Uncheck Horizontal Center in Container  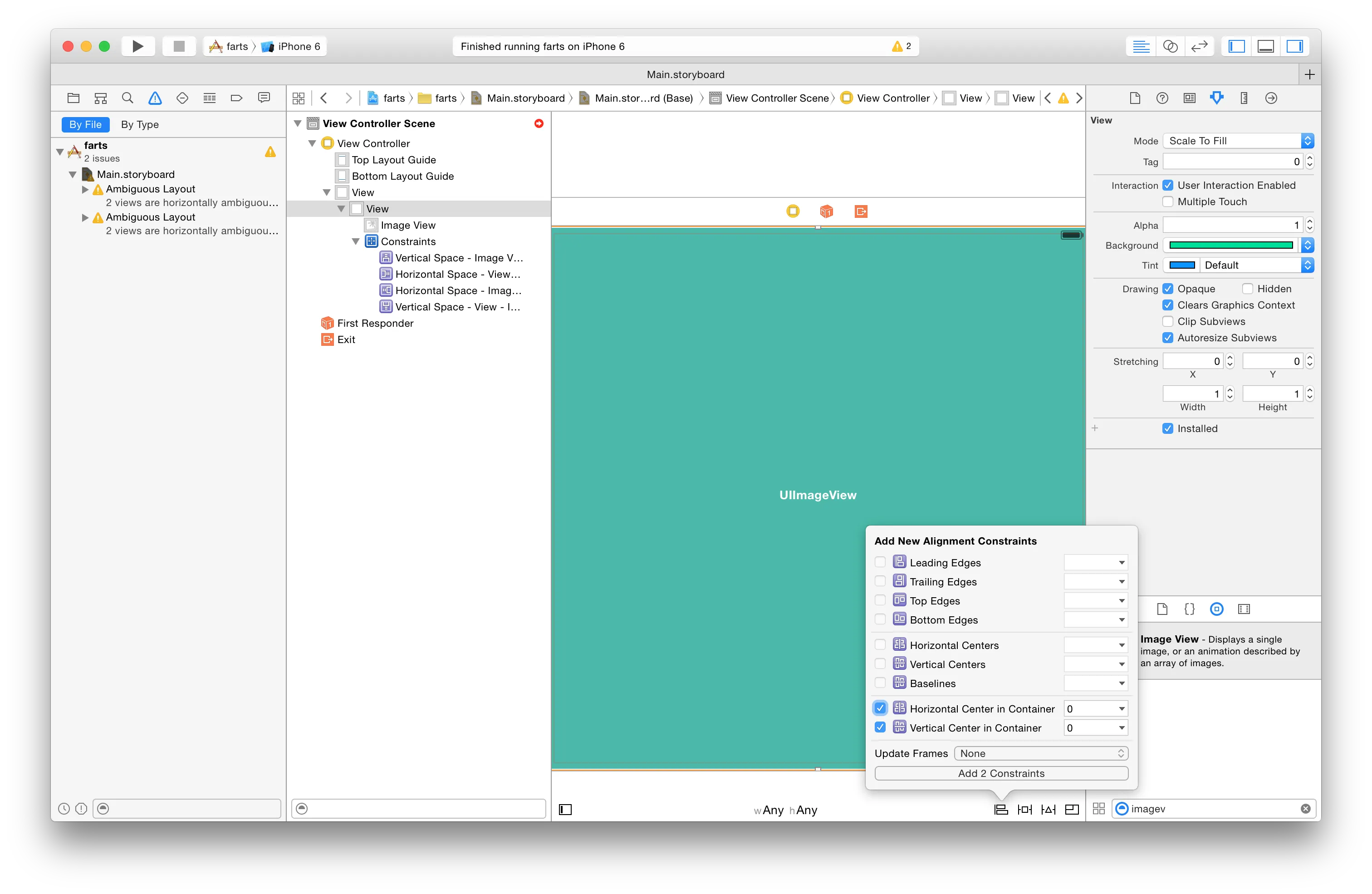click(880, 707)
